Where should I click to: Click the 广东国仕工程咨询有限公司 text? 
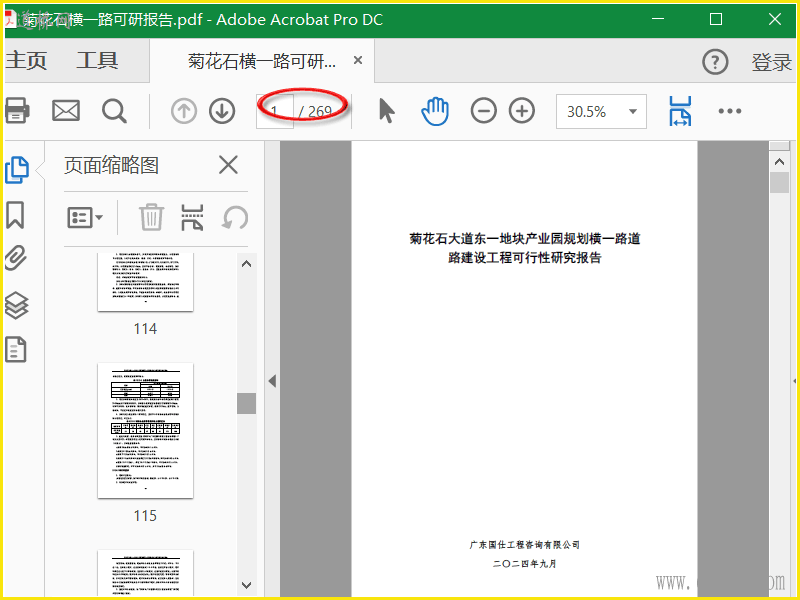click(524, 545)
